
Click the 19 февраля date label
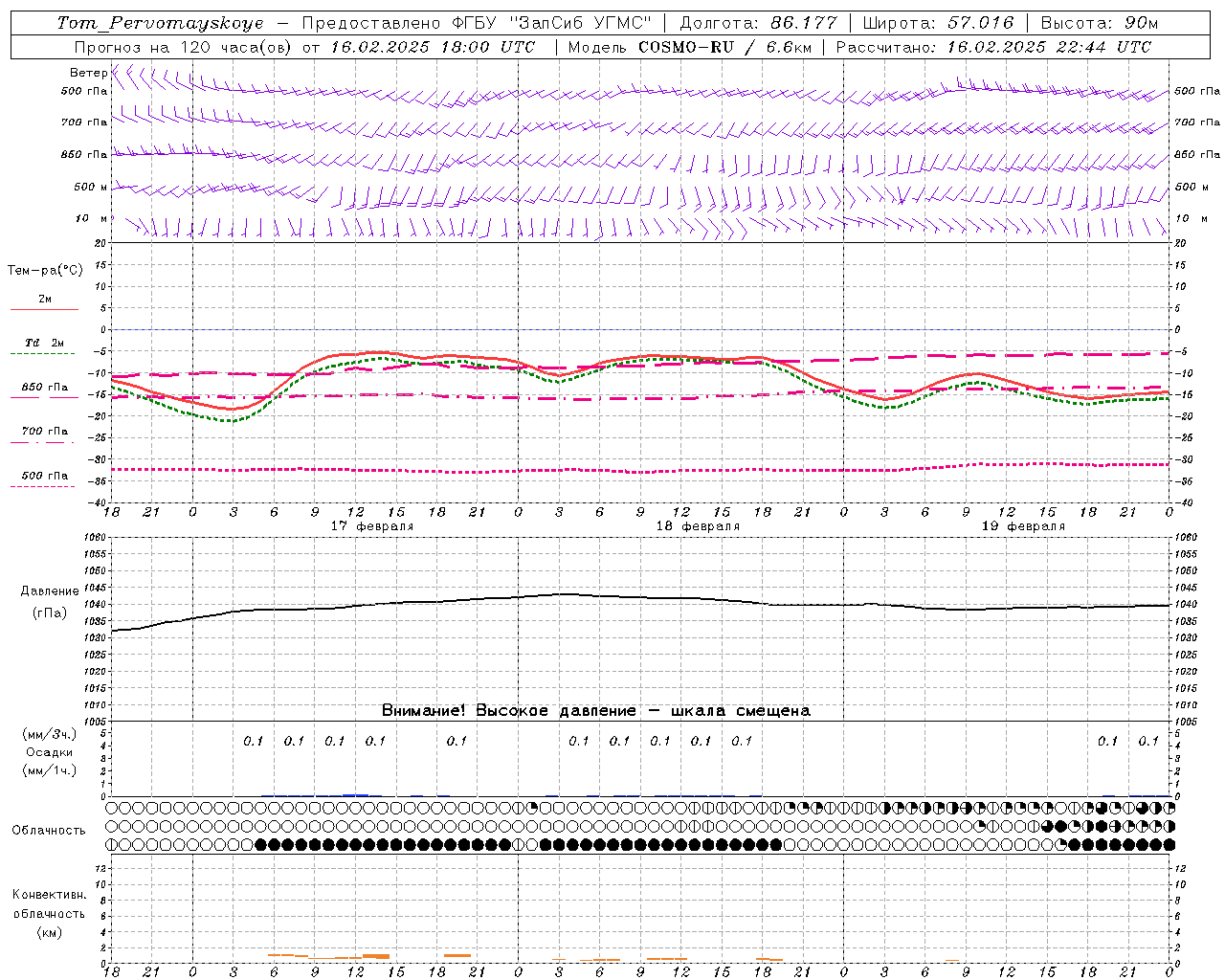pyautogui.click(x=1023, y=526)
